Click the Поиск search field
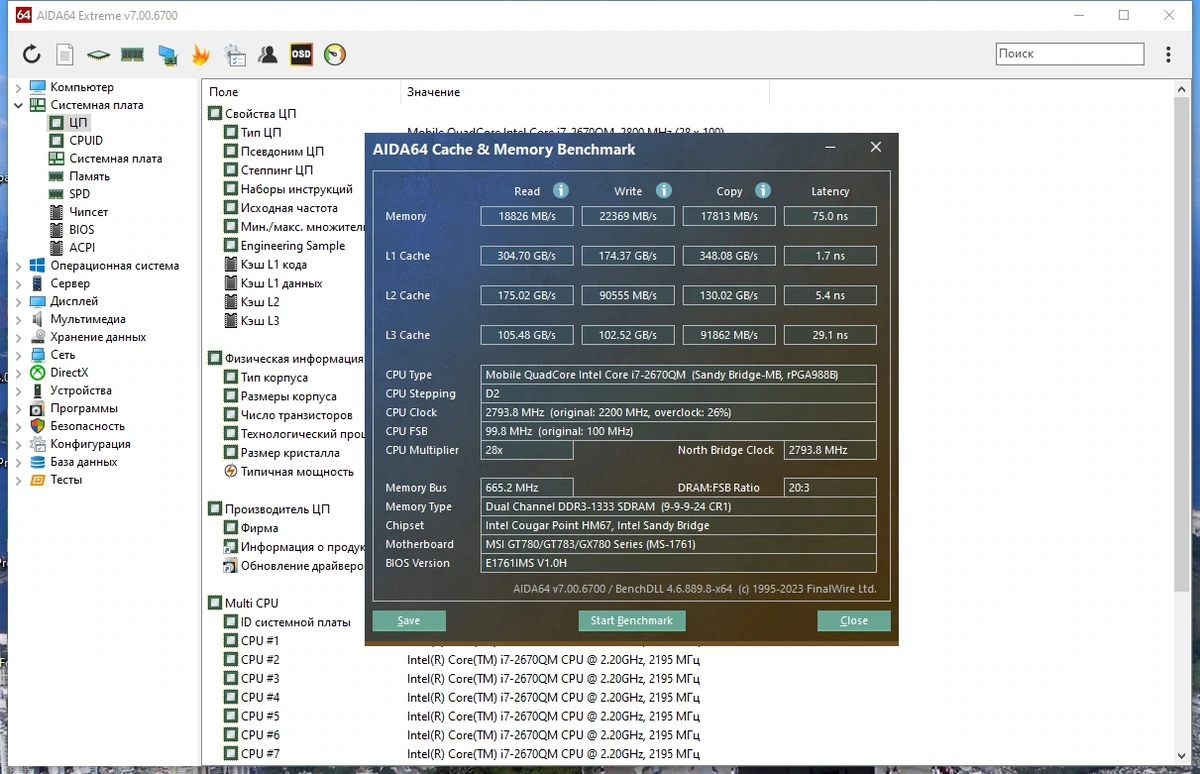 coord(1070,54)
